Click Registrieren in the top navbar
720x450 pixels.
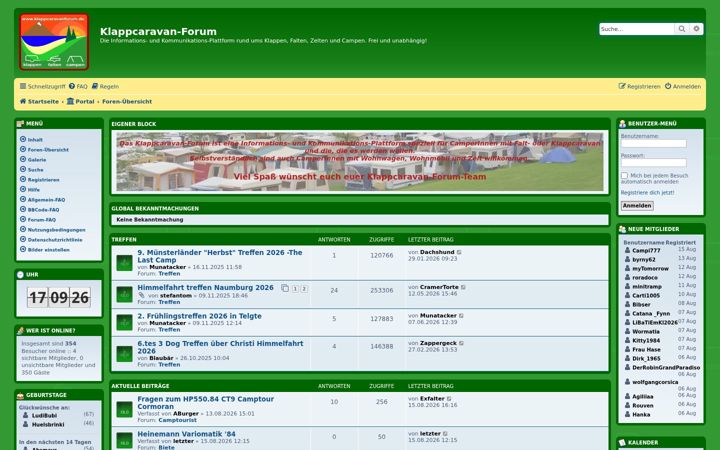639,86
